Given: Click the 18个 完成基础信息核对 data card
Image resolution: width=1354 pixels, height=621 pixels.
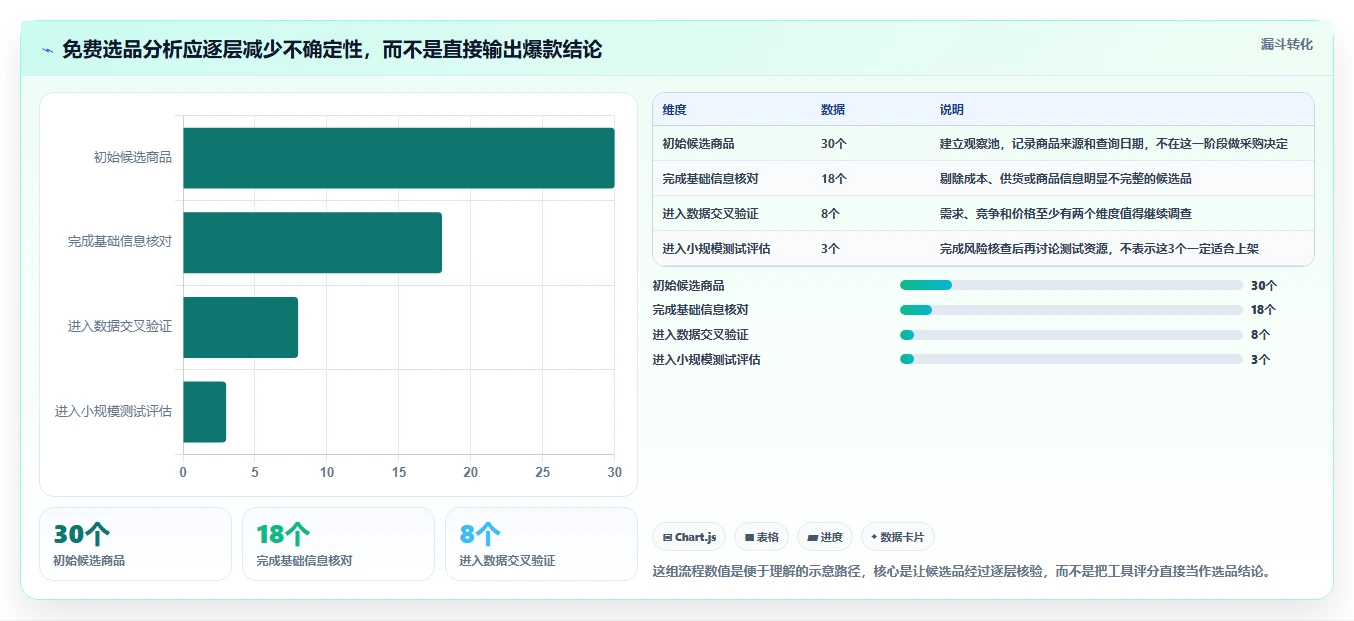Looking at the screenshot, I should 338,544.
